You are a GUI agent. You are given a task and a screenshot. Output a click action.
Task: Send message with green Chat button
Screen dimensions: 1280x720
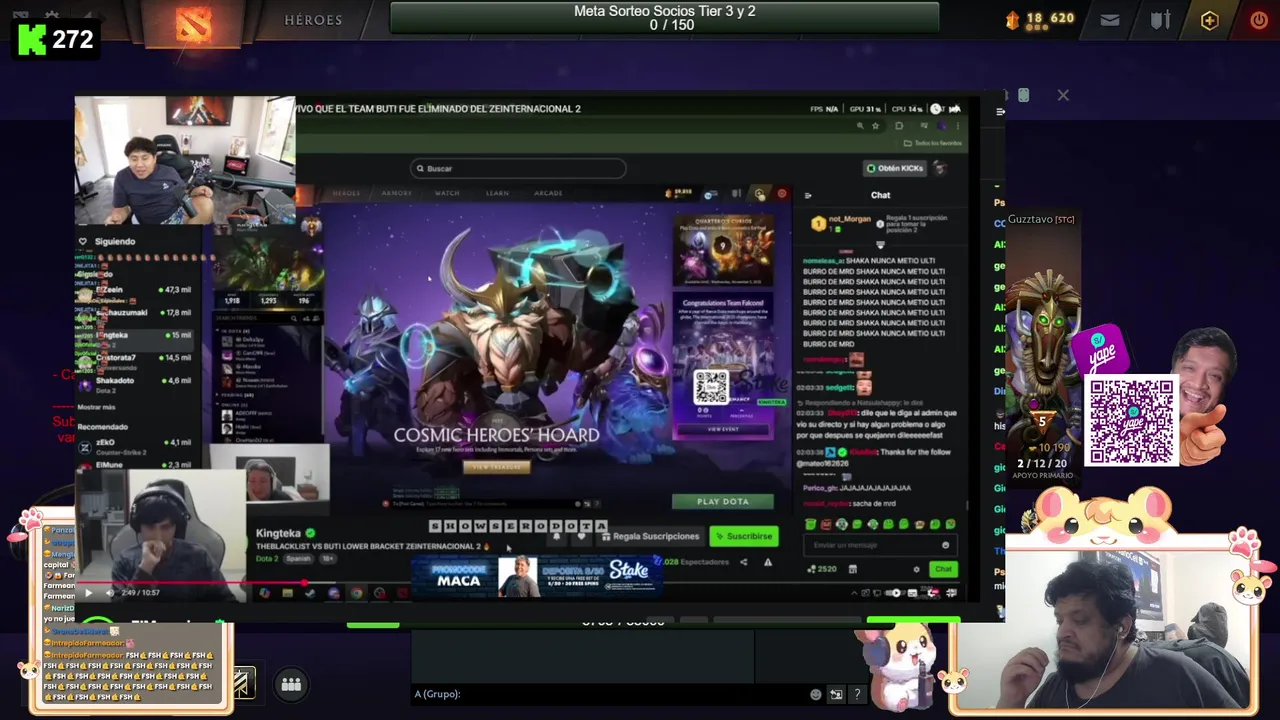click(x=943, y=569)
